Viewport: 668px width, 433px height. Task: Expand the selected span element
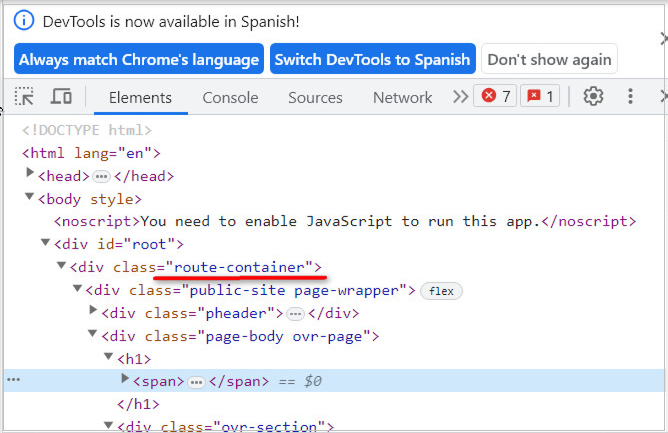coord(125,380)
